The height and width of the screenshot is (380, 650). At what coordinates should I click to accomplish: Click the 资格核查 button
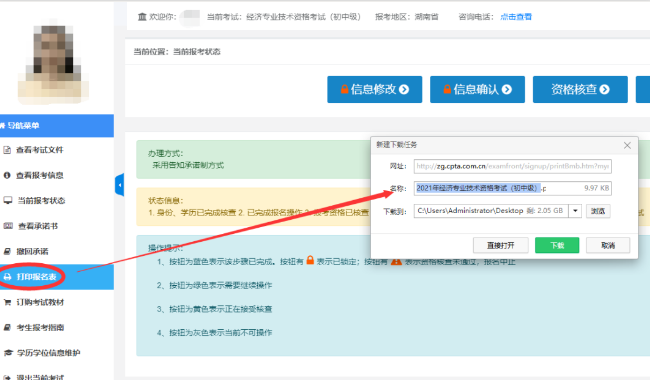point(580,89)
